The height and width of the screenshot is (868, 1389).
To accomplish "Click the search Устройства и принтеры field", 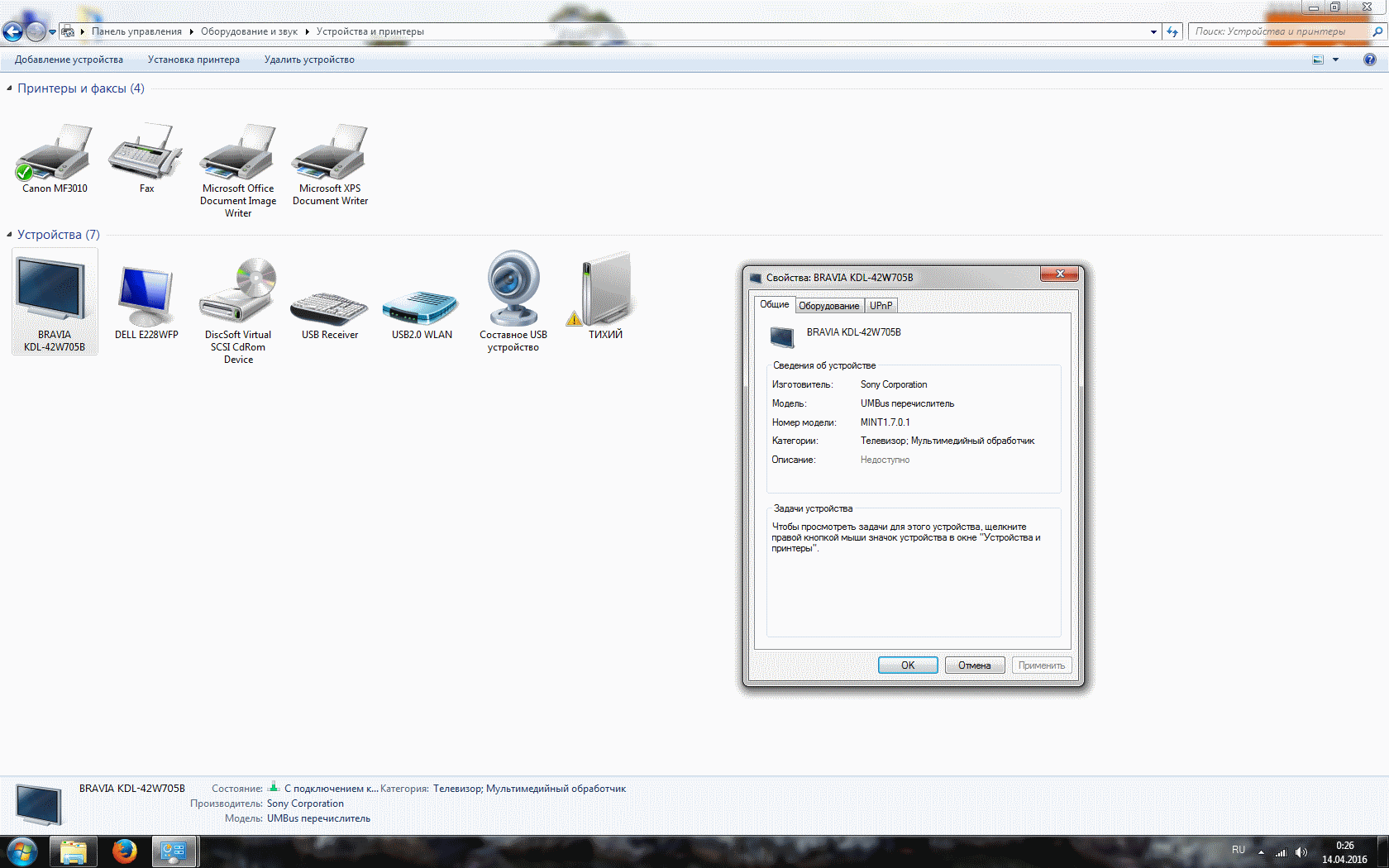I will point(1279,31).
